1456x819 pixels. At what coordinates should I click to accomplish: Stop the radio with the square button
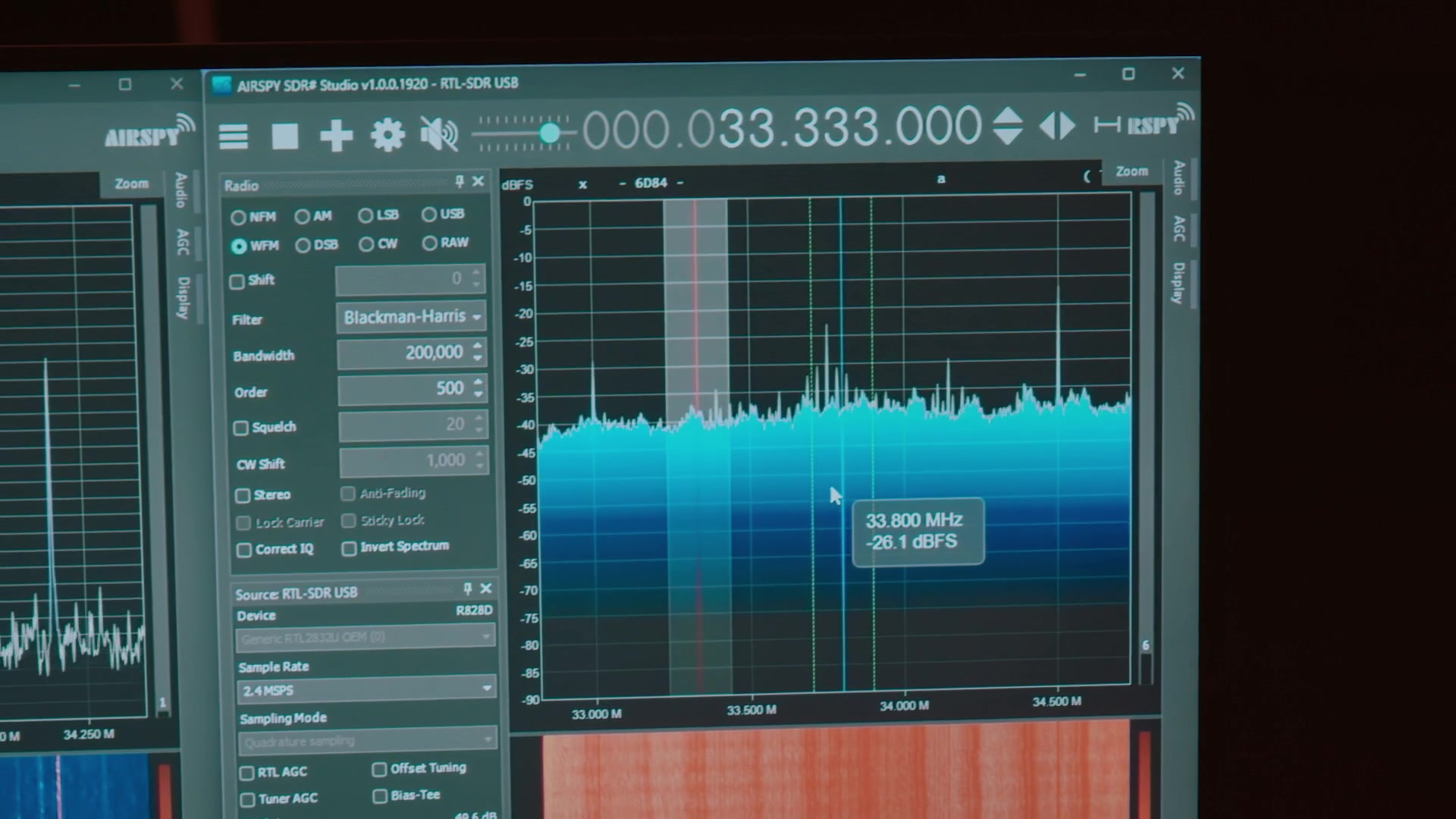[x=285, y=136]
